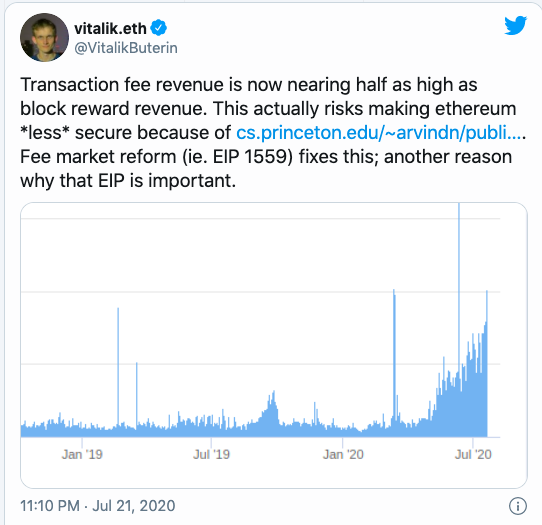This screenshot has width=542, height=525.
Task: Visit the @VitalikButerin handle link
Action: (x=126, y=48)
